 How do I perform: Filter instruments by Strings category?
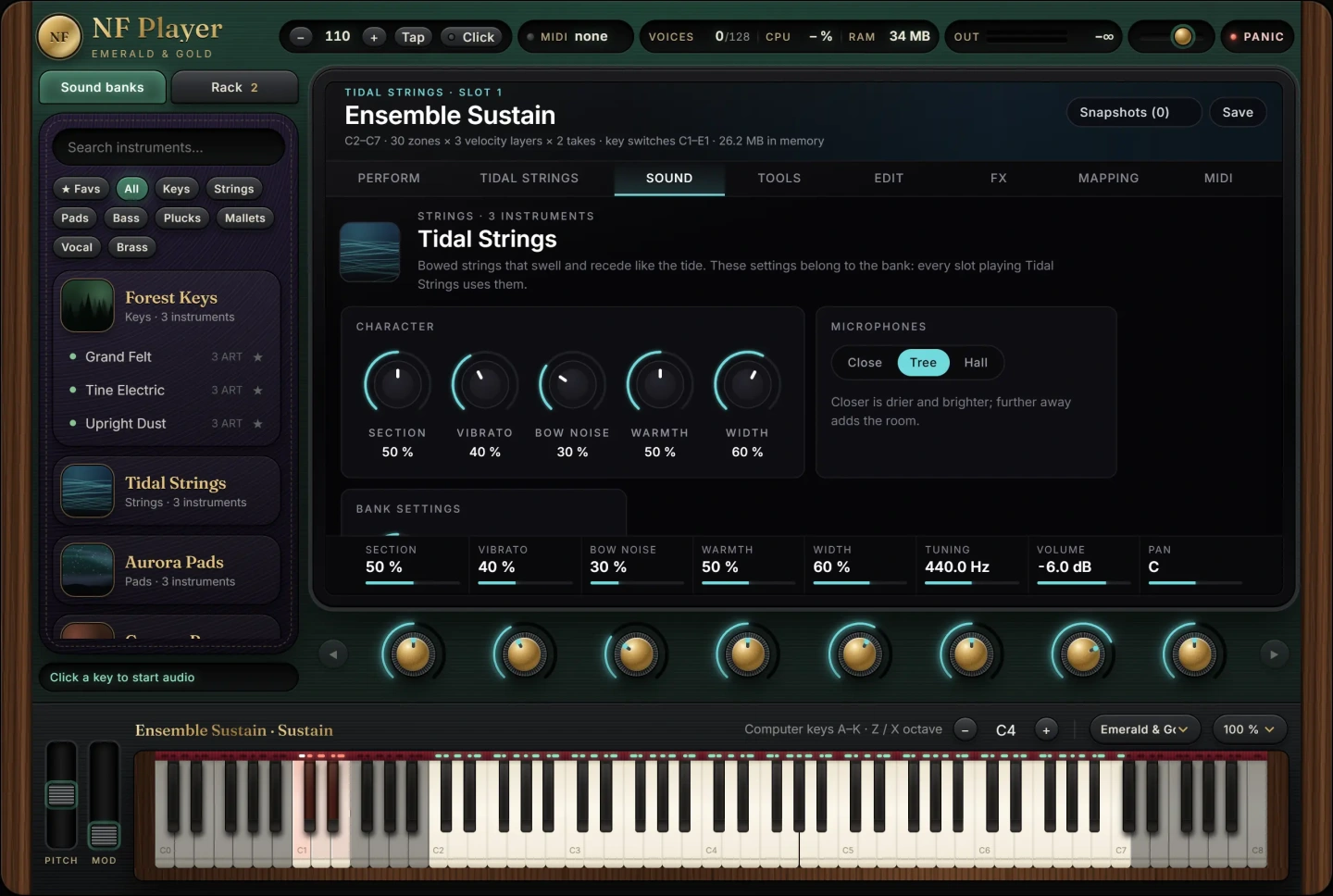(x=233, y=189)
